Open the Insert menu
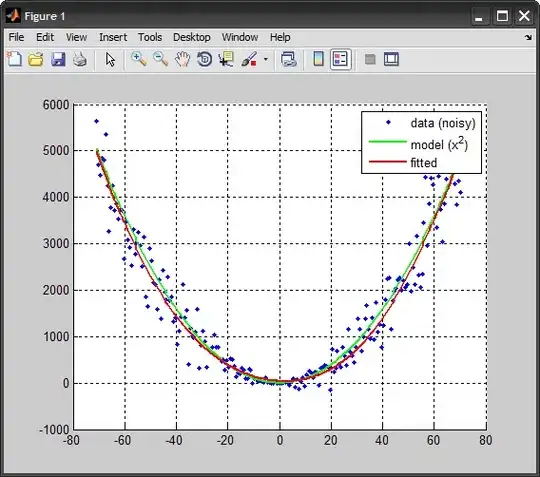This screenshot has width=540, height=477. pos(113,37)
